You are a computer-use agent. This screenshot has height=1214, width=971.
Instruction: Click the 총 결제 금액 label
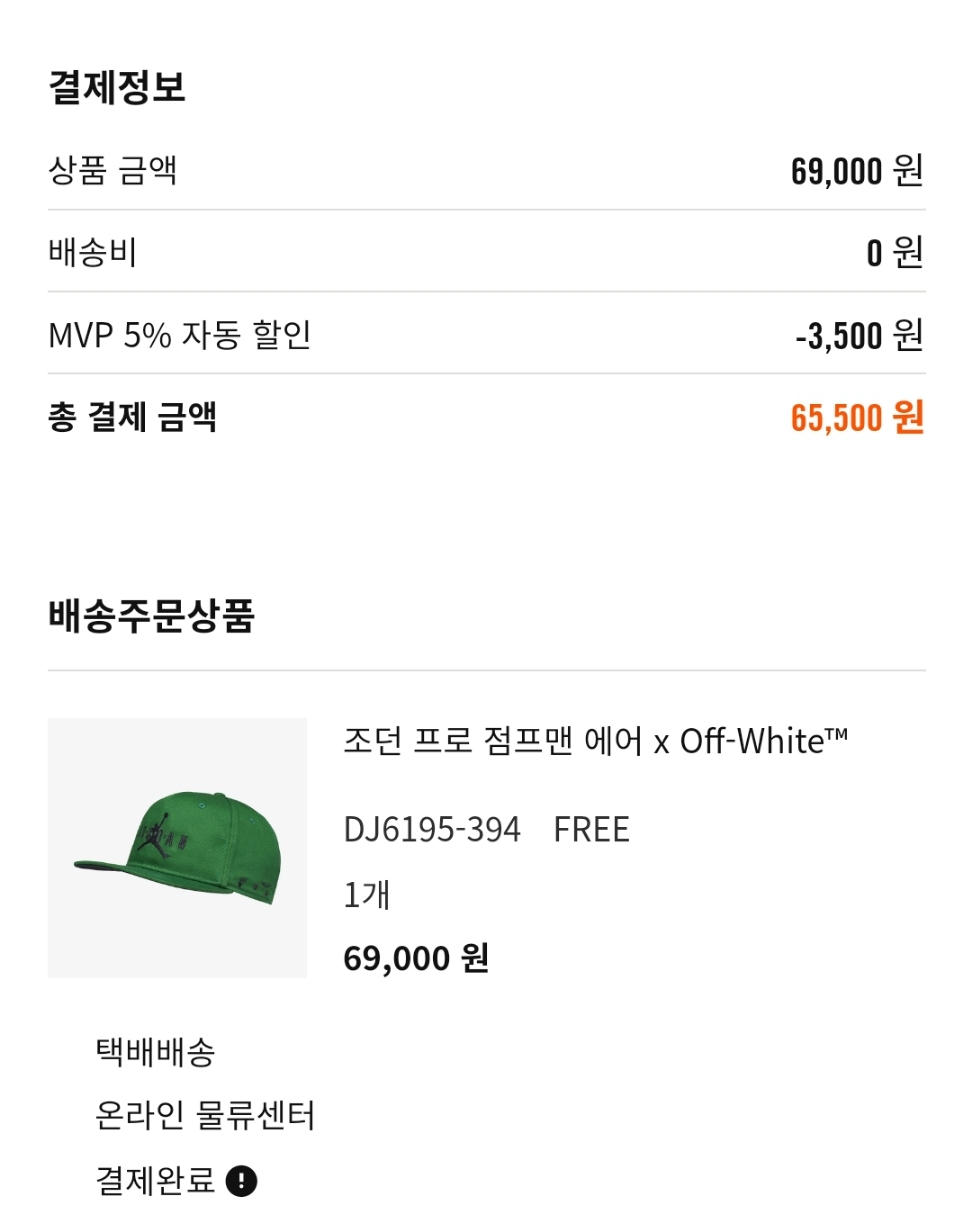132,416
